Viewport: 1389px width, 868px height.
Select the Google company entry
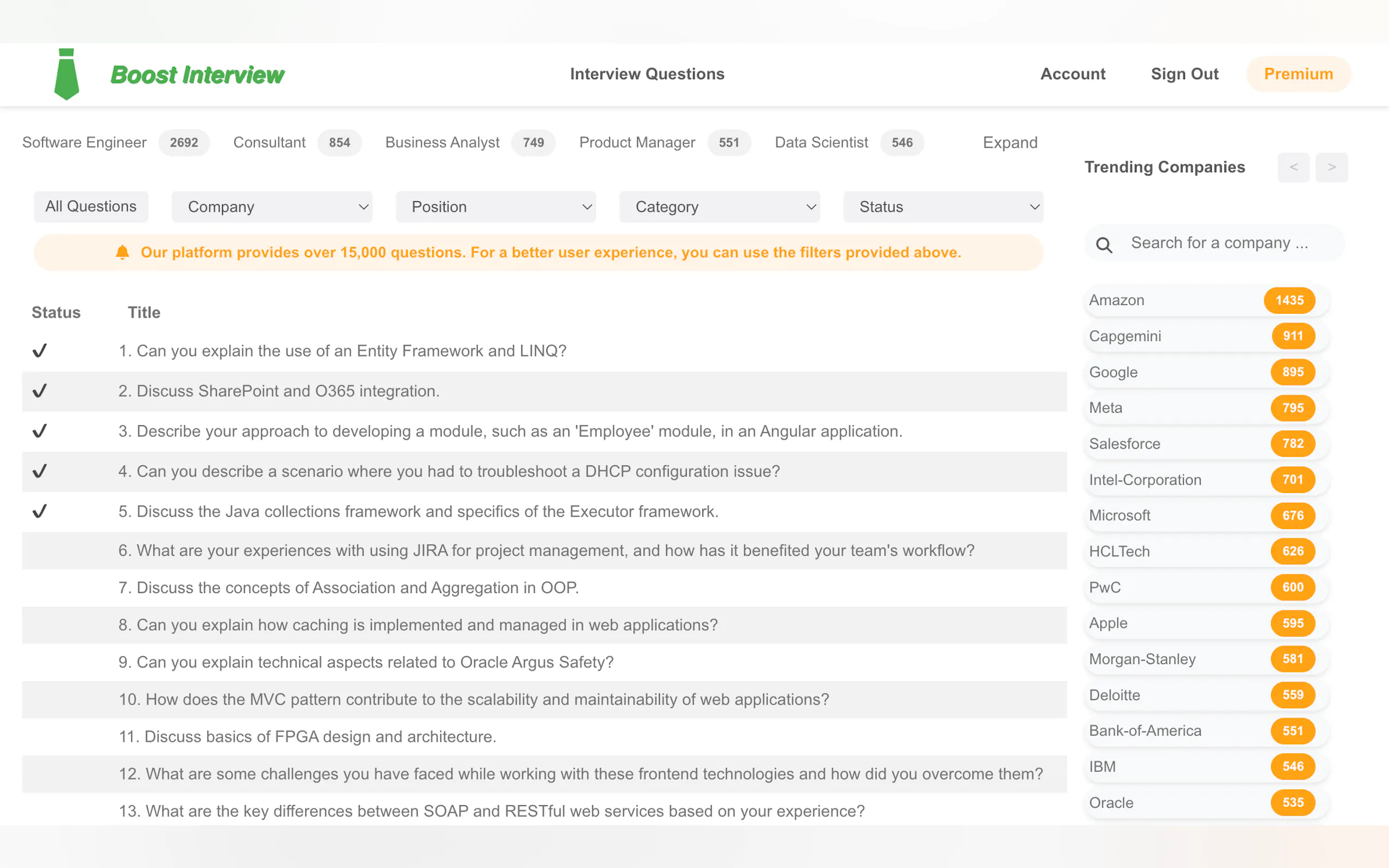coord(1114,372)
